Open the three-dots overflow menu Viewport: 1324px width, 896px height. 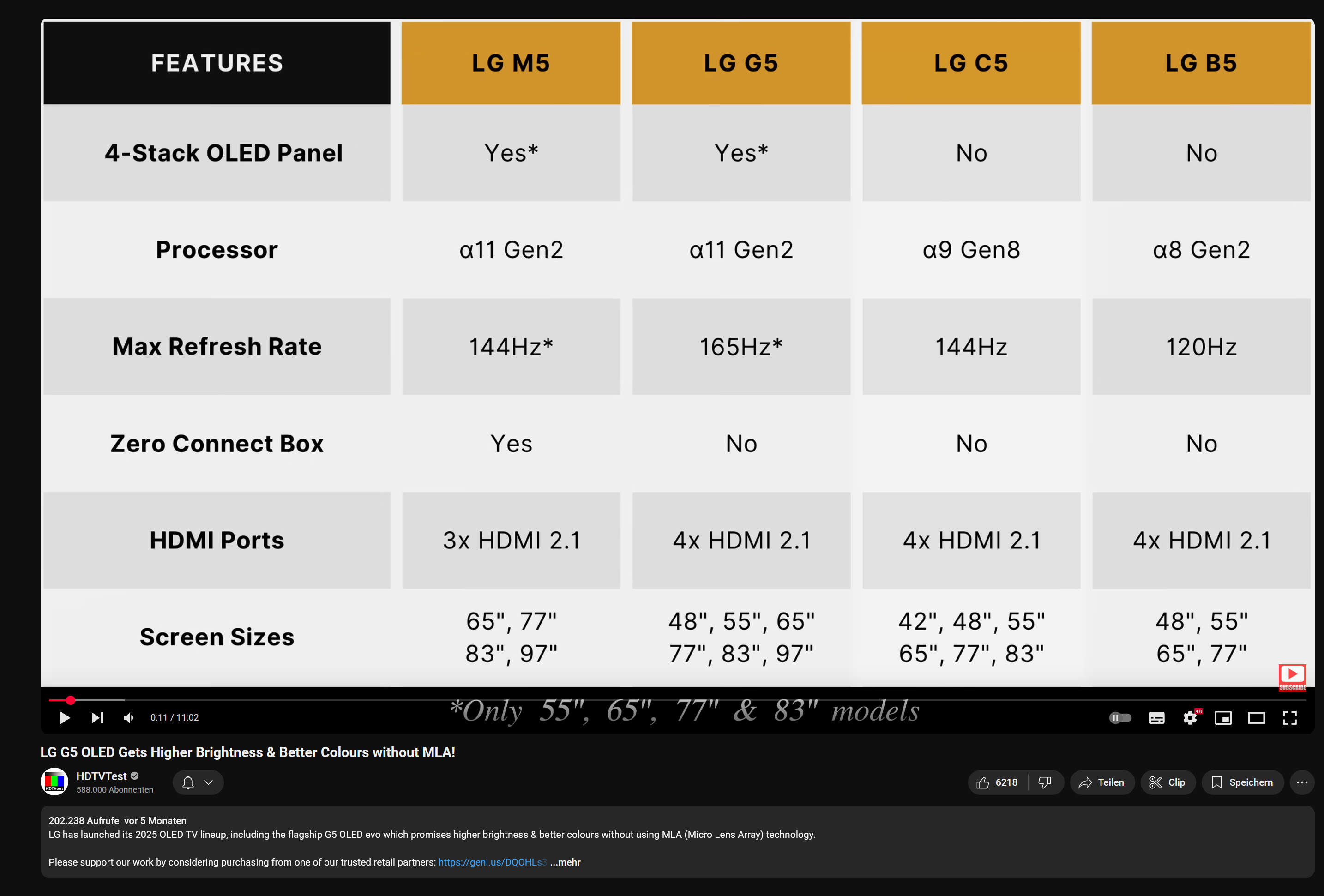point(1302,782)
